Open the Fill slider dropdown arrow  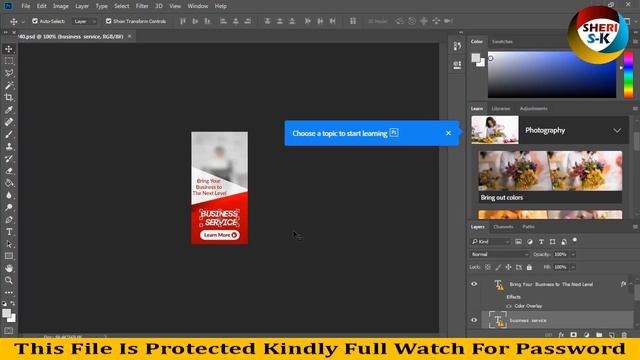(573, 267)
